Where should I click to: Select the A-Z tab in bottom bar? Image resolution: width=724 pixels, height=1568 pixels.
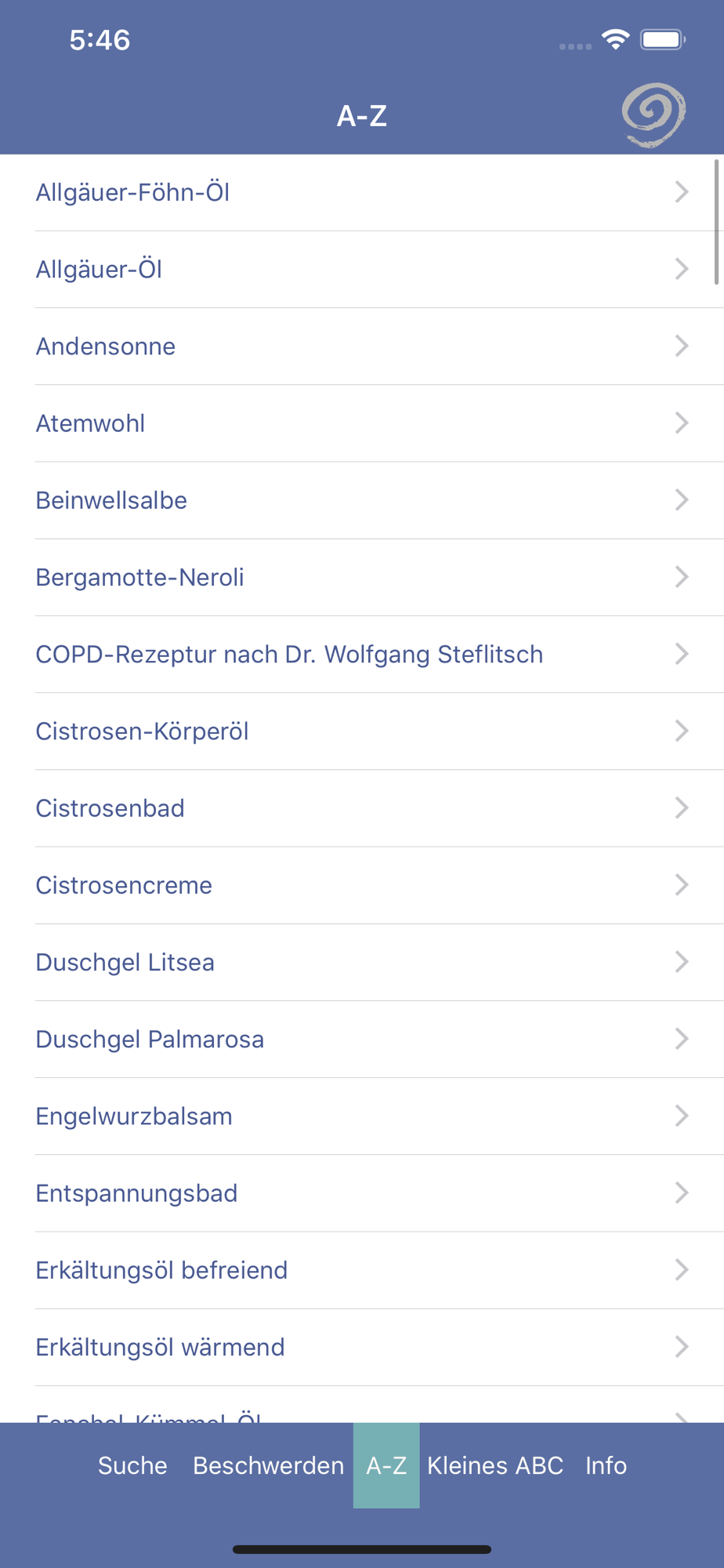(x=386, y=1465)
